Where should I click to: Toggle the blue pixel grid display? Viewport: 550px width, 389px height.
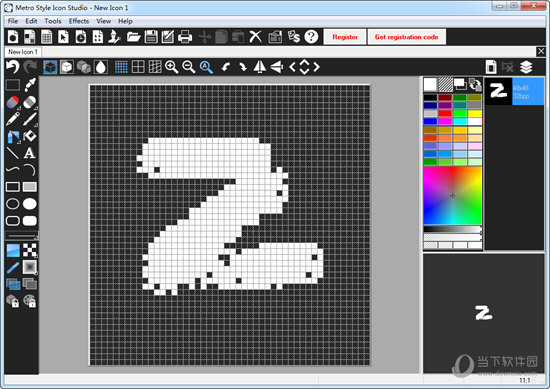point(121,67)
